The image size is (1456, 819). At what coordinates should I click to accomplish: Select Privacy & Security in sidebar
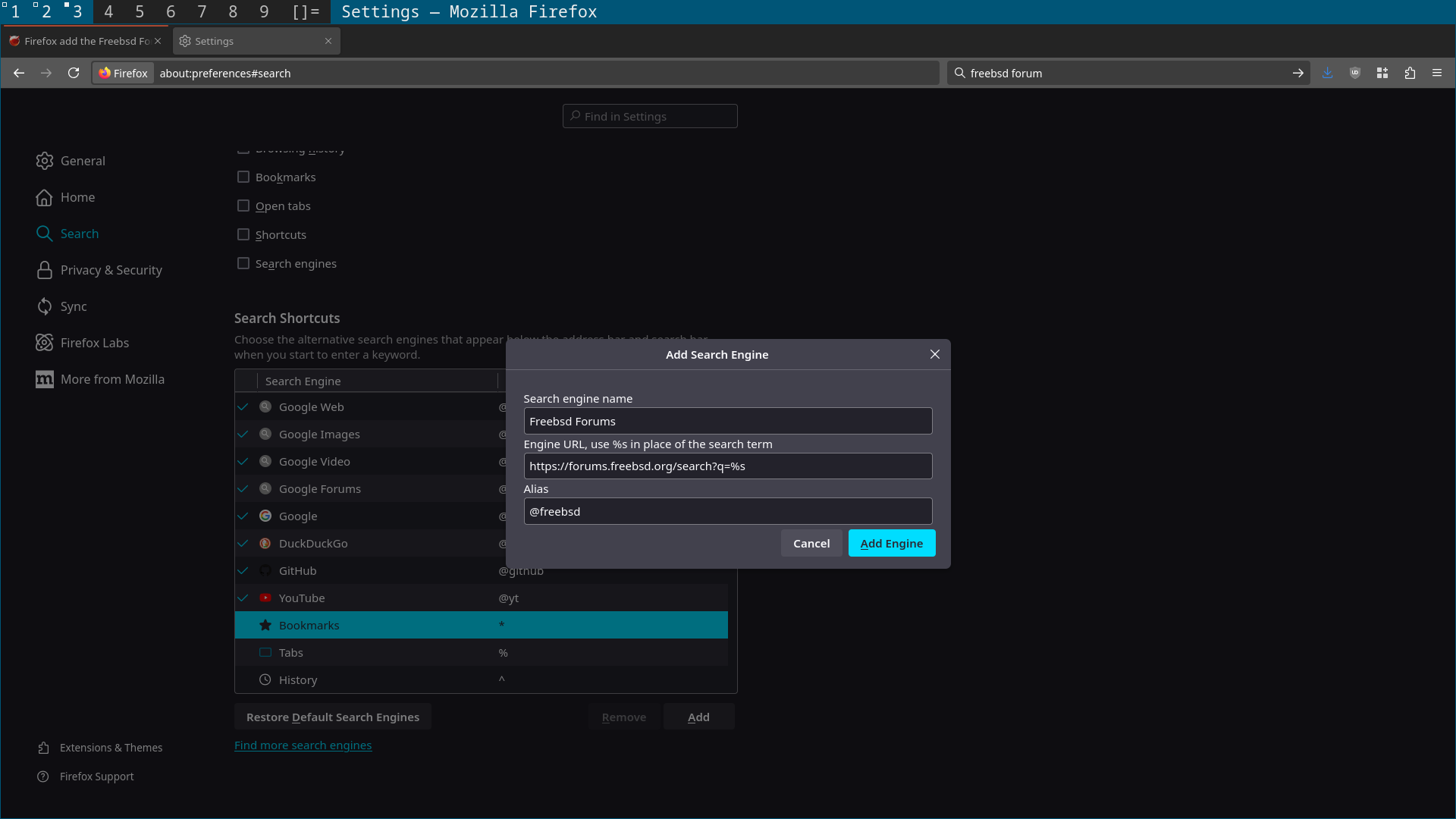111,270
